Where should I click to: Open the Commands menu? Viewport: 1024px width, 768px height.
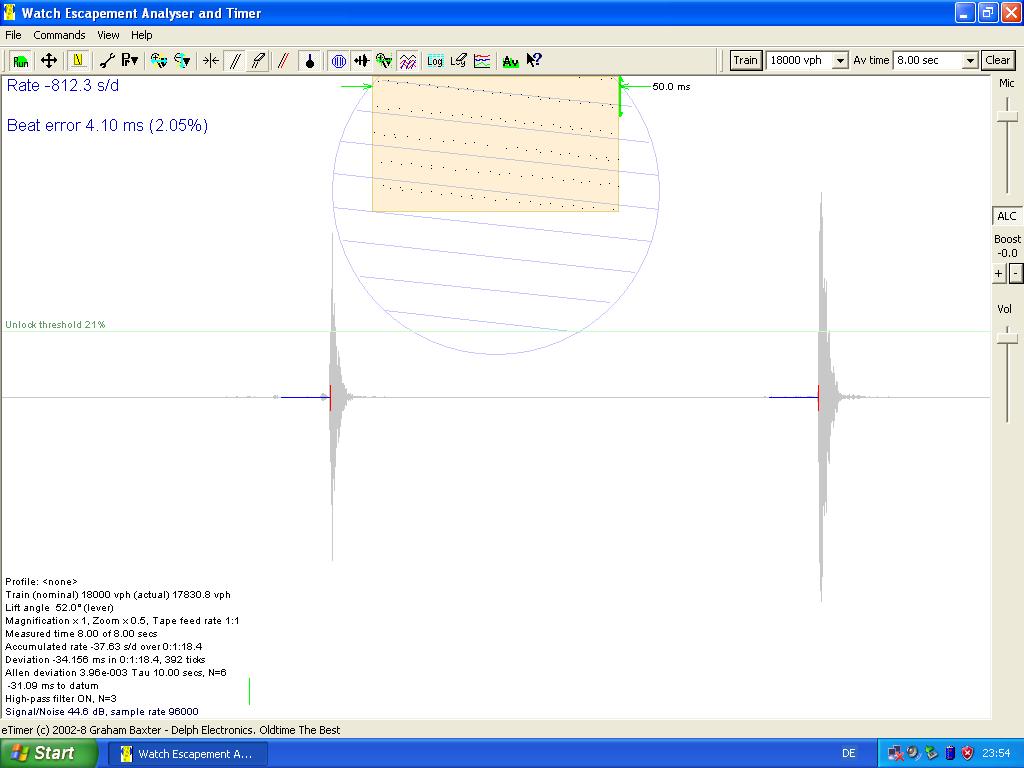point(59,35)
